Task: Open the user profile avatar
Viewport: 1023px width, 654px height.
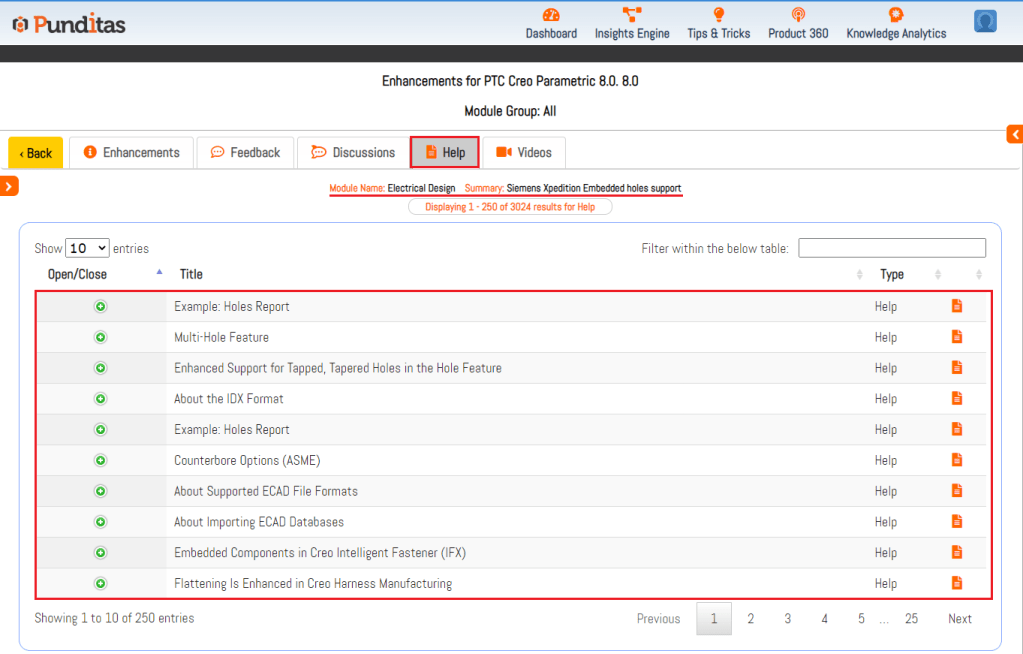Action: tap(985, 21)
